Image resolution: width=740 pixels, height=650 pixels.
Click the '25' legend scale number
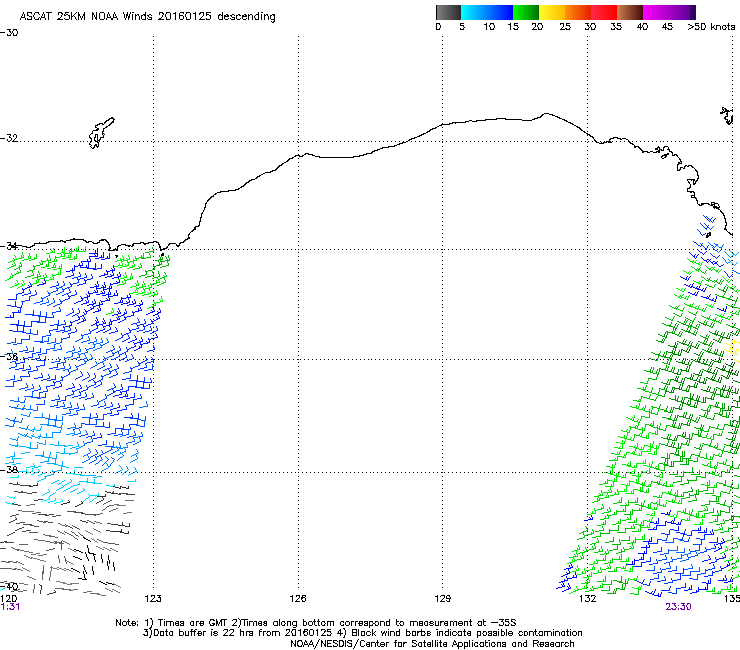tap(565, 27)
